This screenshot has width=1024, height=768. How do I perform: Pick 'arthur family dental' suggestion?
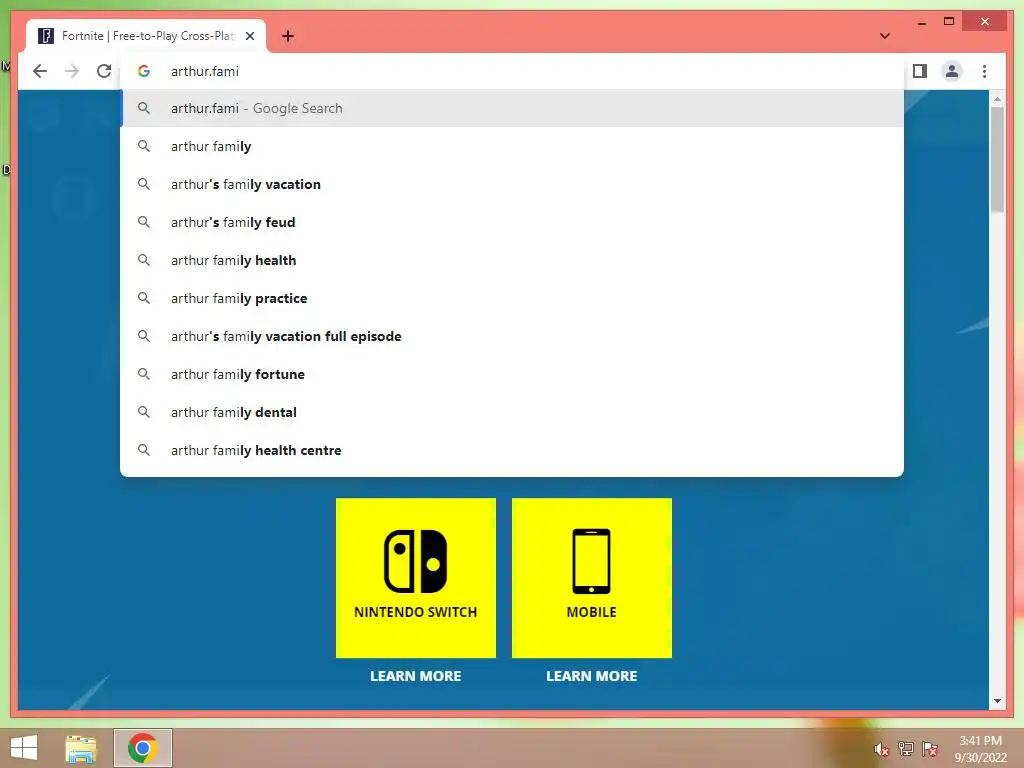(512, 412)
